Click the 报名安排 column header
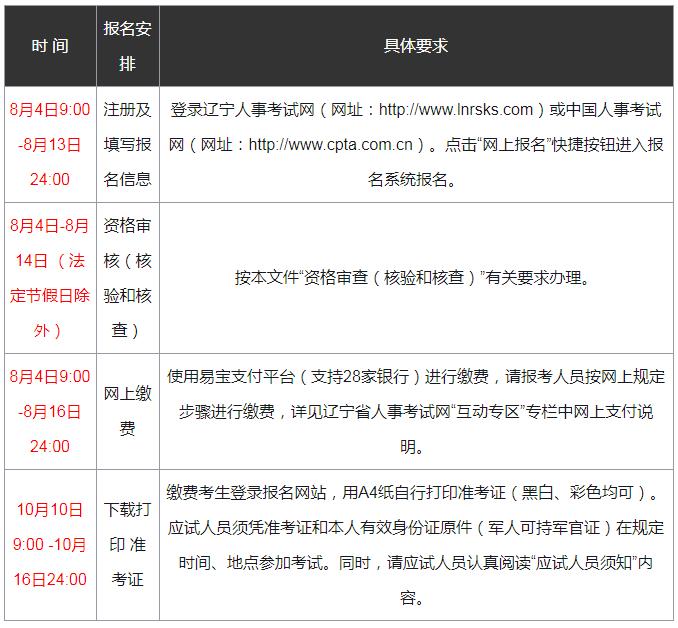The image size is (678, 628). pos(127,46)
